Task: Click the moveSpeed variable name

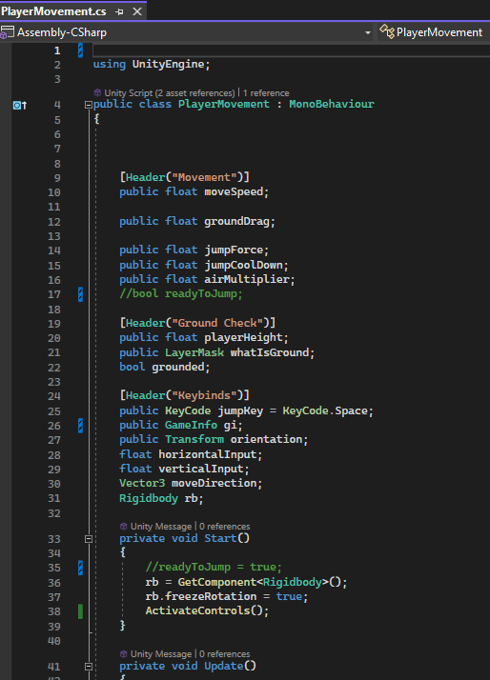Action: tap(233, 192)
